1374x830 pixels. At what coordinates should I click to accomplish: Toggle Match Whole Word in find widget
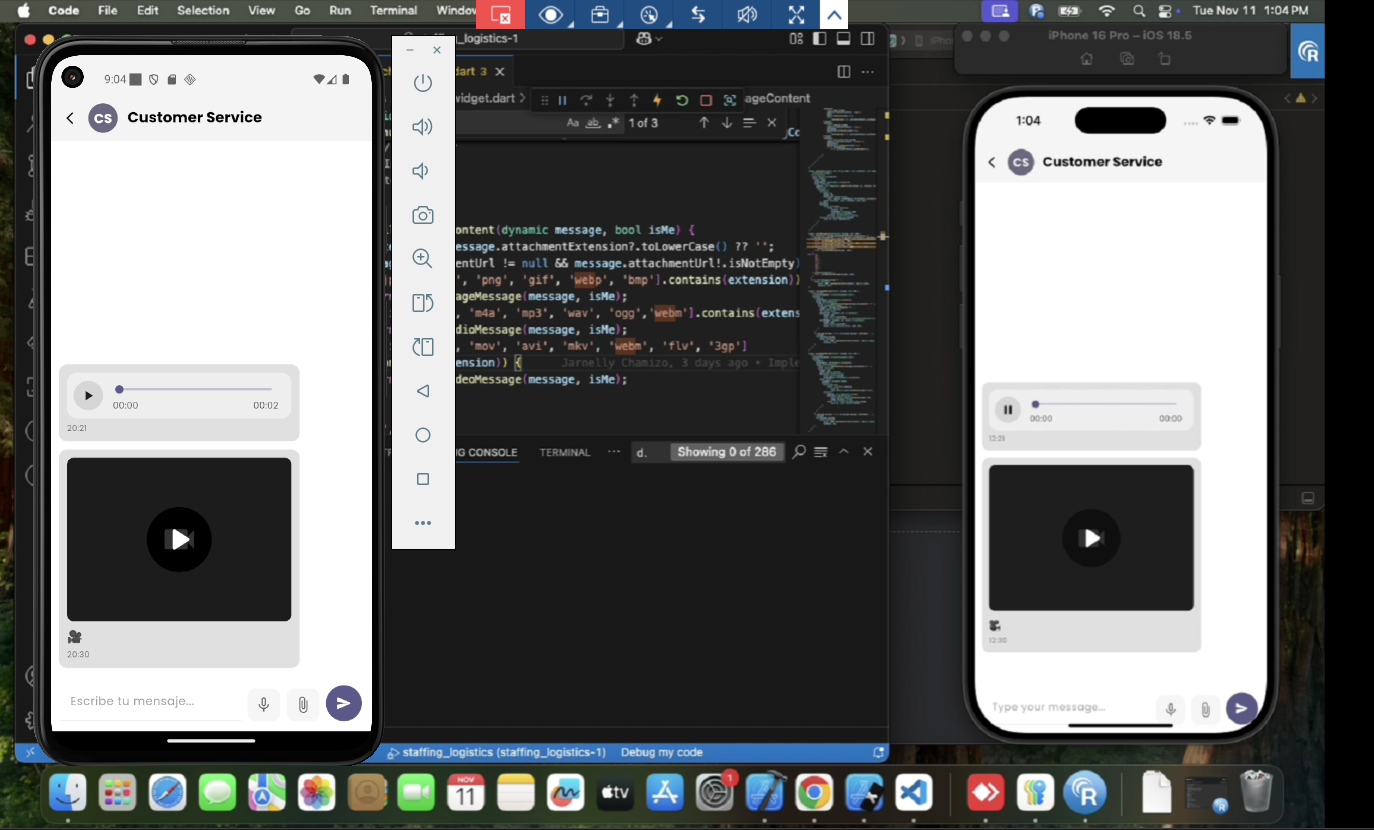(592, 123)
